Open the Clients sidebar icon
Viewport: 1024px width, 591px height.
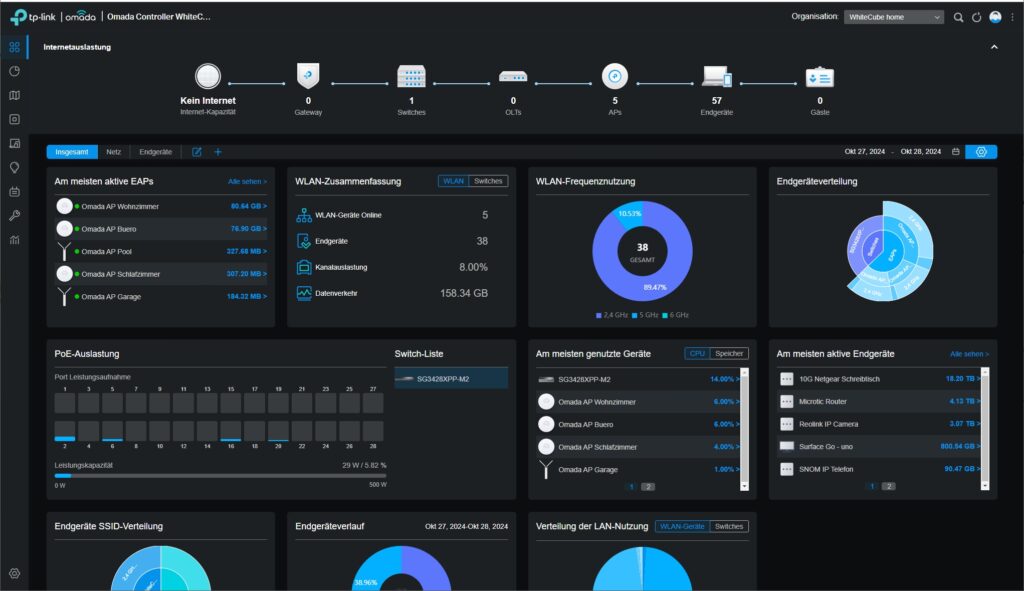pos(14,144)
